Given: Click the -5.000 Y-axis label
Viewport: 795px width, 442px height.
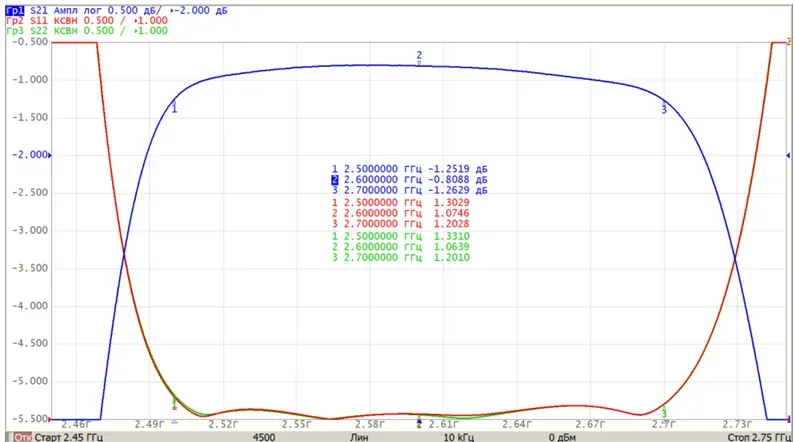Looking at the screenshot, I should pos(30,381).
